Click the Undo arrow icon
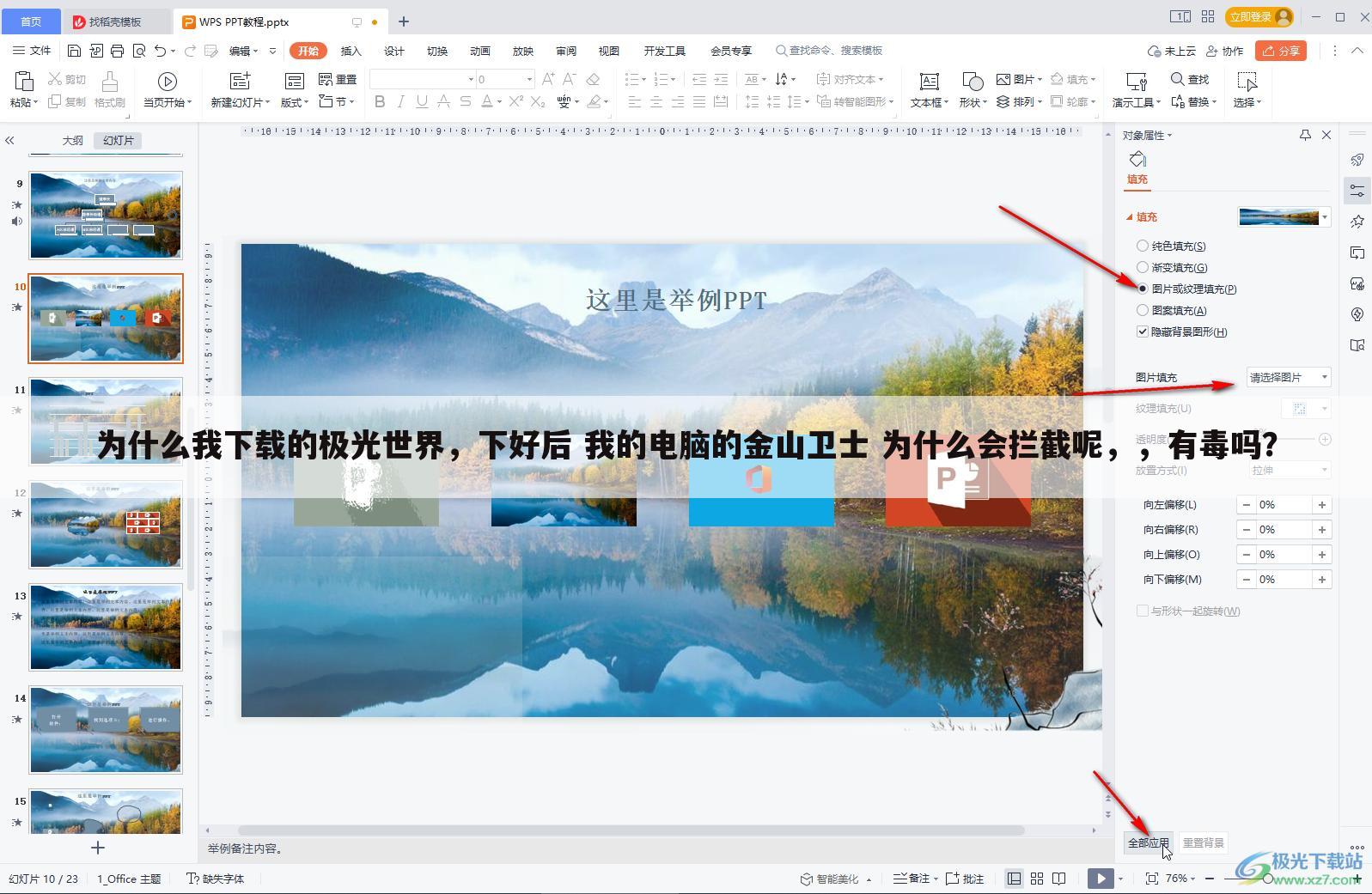Image resolution: width=1372 pixels, height=894 pixels. coord(160,51)
